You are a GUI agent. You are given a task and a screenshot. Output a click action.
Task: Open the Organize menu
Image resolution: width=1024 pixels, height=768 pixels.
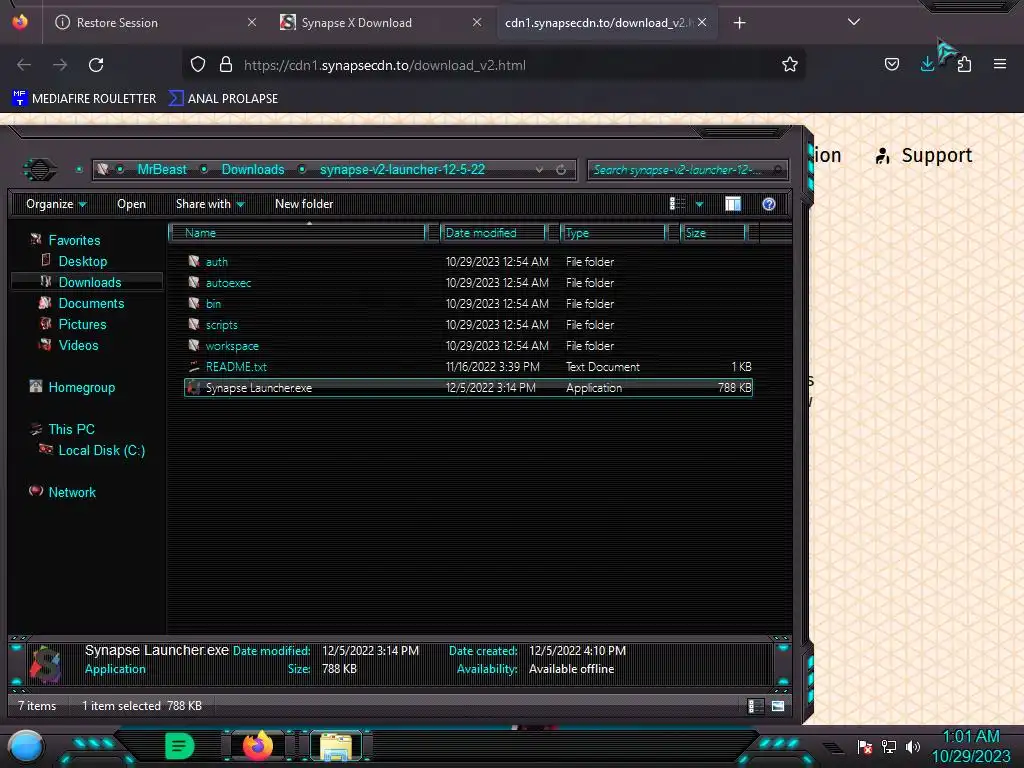pos(56,204)
